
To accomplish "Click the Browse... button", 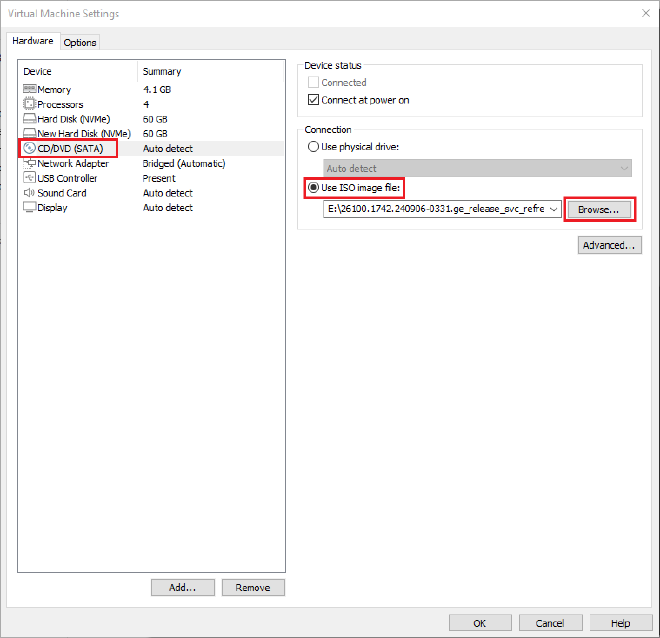I will [x=600, y=210].
